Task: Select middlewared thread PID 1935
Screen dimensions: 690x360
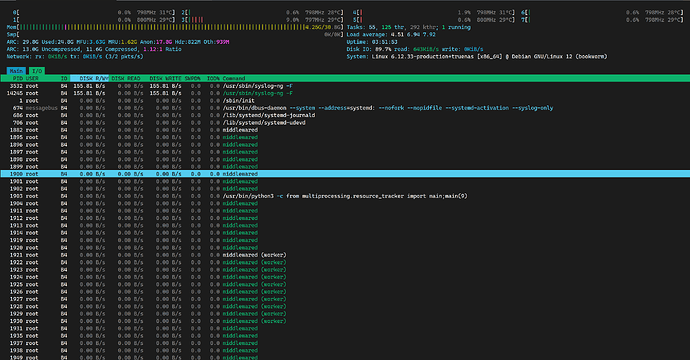Action: [345, 336]
